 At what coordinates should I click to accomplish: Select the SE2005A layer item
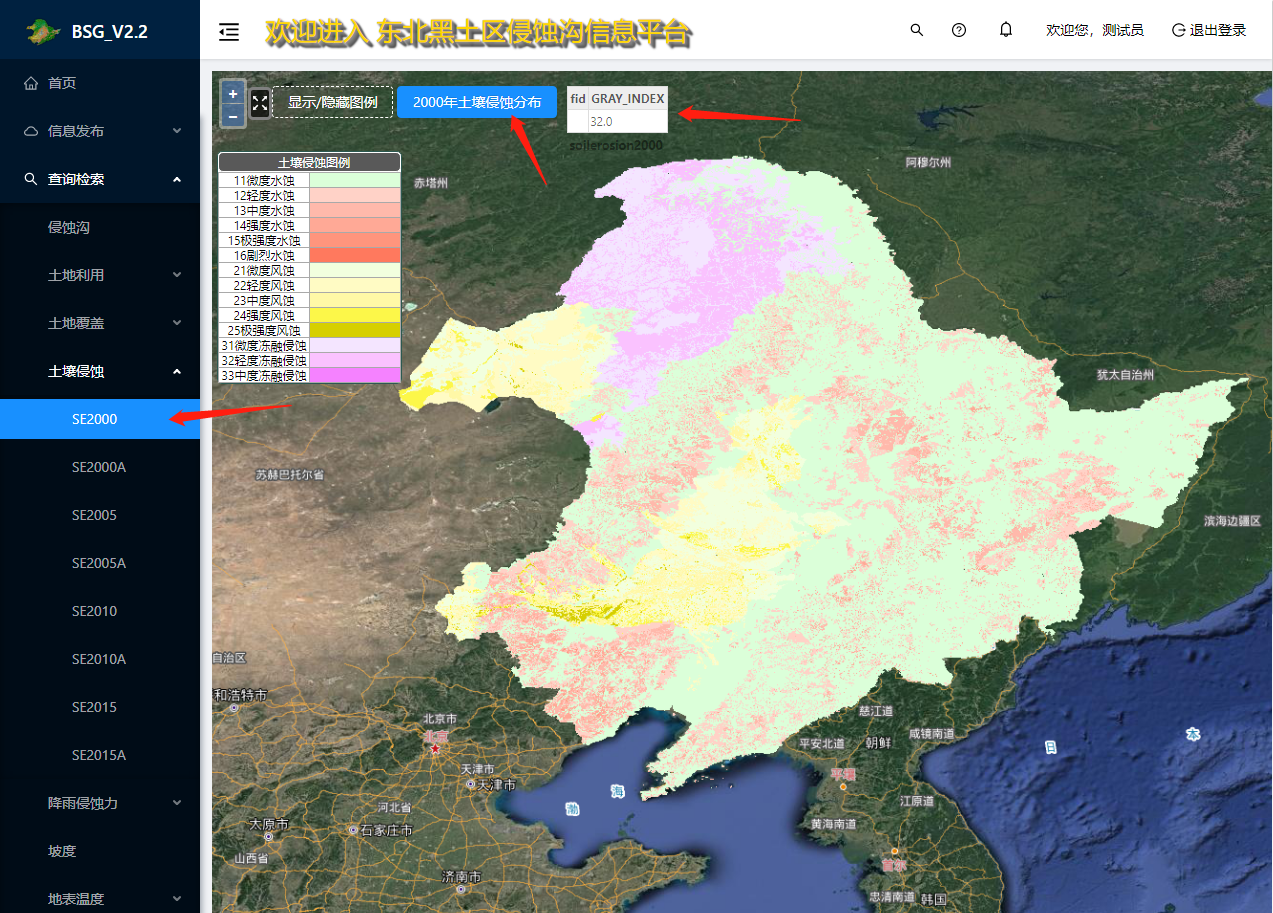[x=100, y=563]
